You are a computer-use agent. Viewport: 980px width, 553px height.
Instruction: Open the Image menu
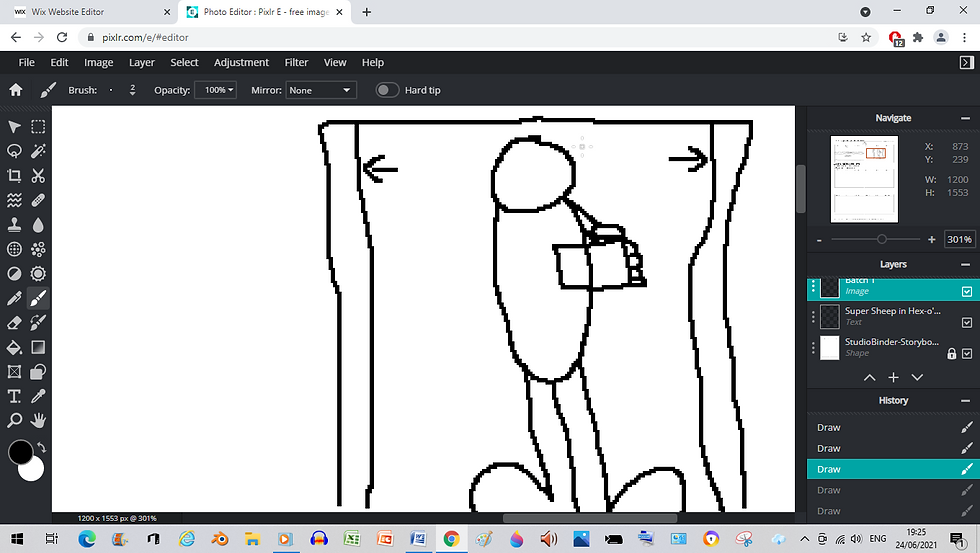coord(99,62)
